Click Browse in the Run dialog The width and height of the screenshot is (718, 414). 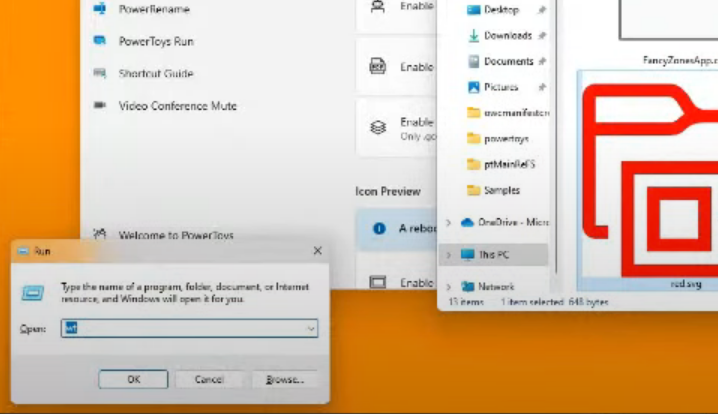[x=285, y=379]
